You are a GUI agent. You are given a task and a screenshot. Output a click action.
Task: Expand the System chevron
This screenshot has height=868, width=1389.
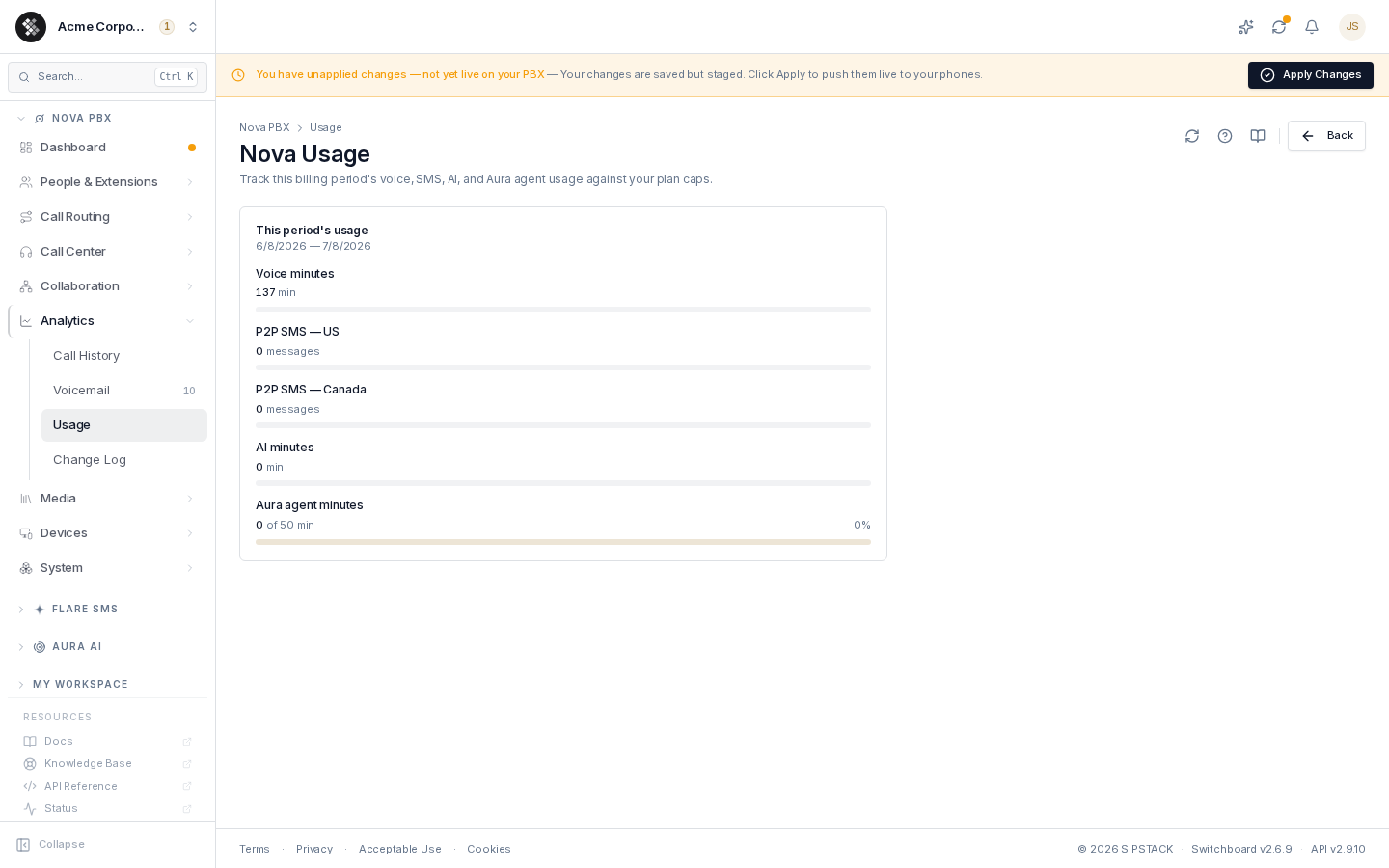[x=190, y=568]
